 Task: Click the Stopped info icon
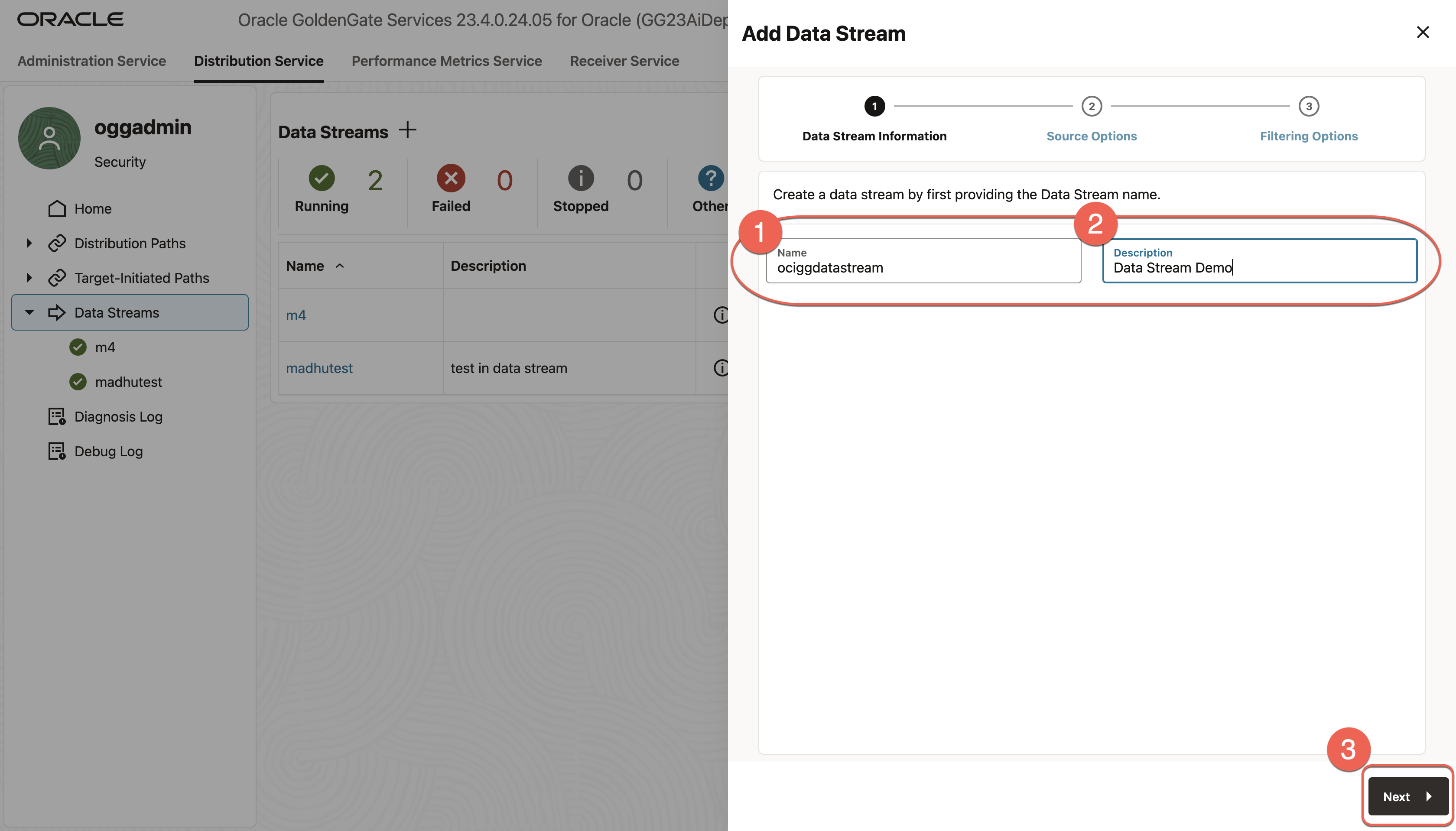point(581,179)
